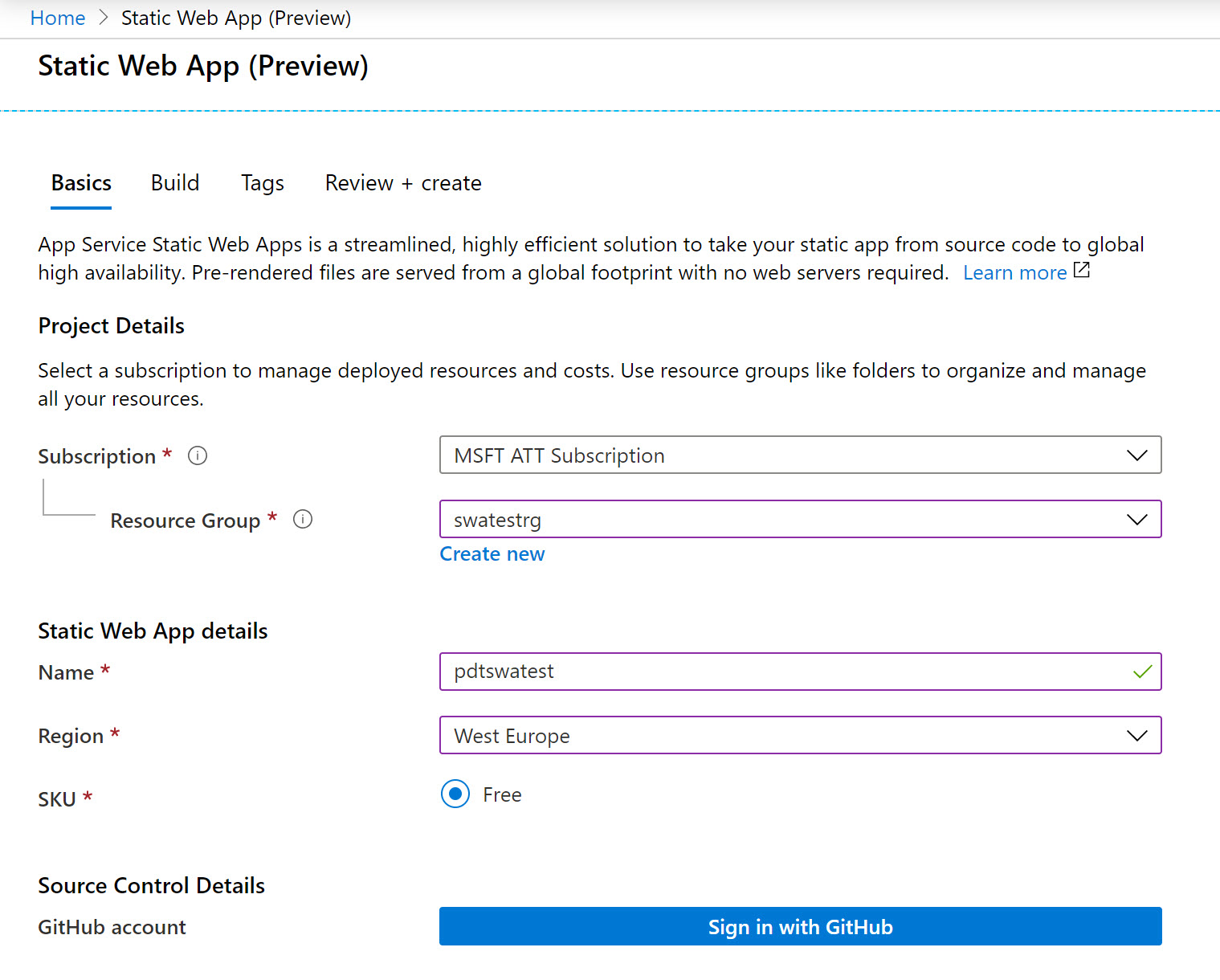Screen dimensions: 1220x980
Task: Click the green checkmark in Name field
Action: click(1142, 672)
